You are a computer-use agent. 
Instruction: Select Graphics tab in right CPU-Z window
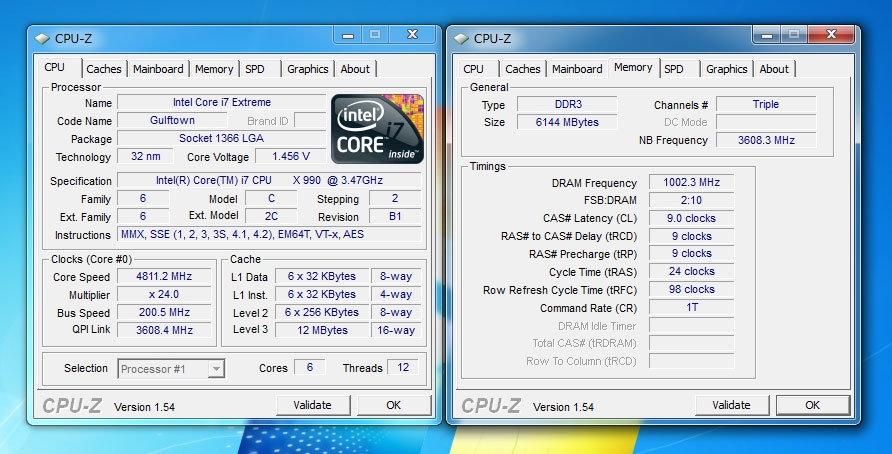(x=726, y=69)
